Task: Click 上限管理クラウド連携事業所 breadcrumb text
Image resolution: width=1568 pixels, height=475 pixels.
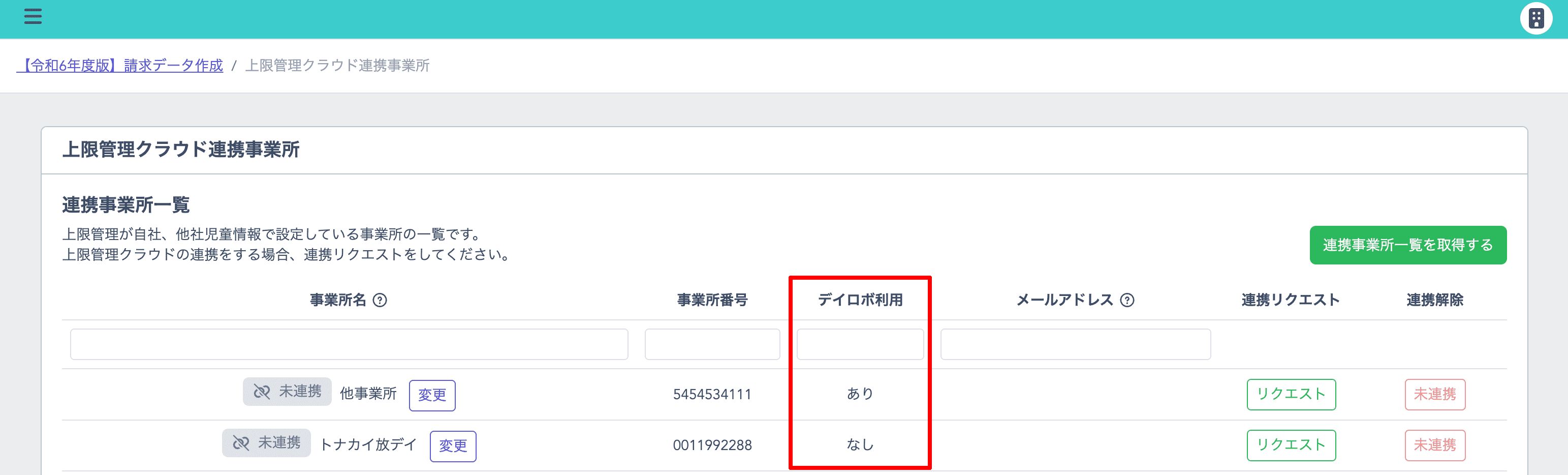Action: pyautogui.click(x=337, y=65)
